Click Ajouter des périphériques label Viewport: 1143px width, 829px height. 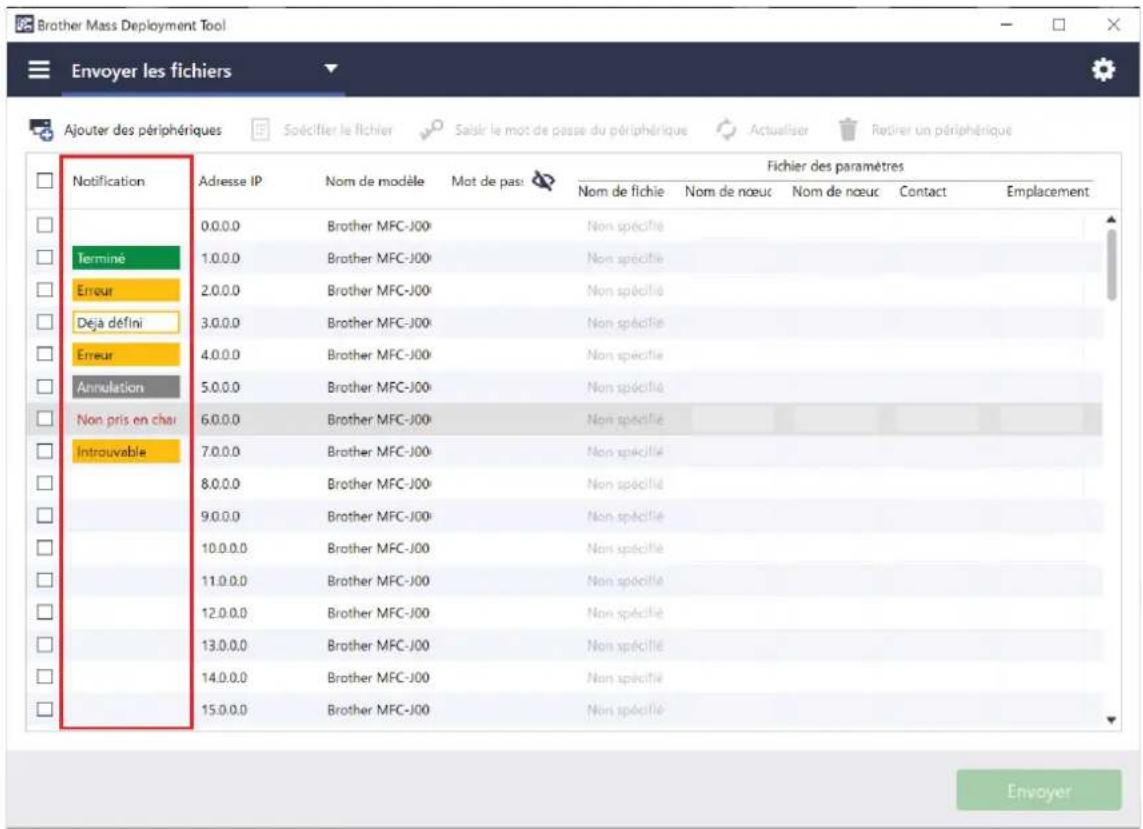coord(143,130)
